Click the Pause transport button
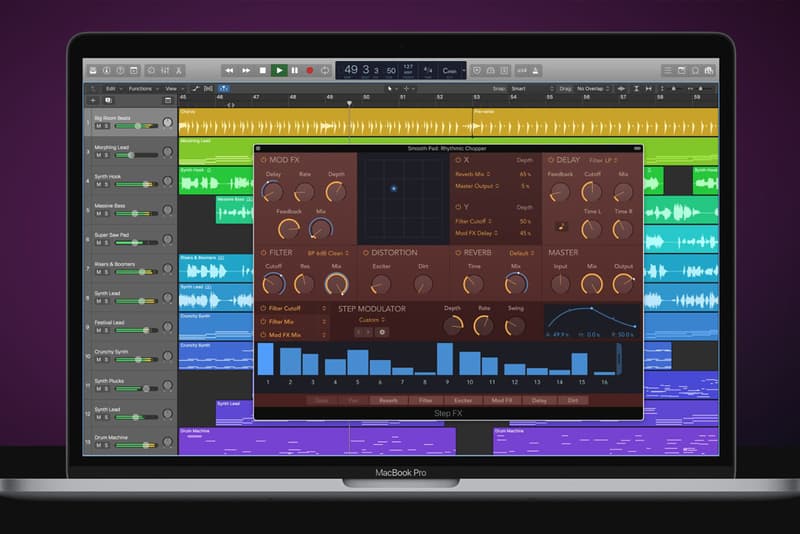 (x=295, y=70)
